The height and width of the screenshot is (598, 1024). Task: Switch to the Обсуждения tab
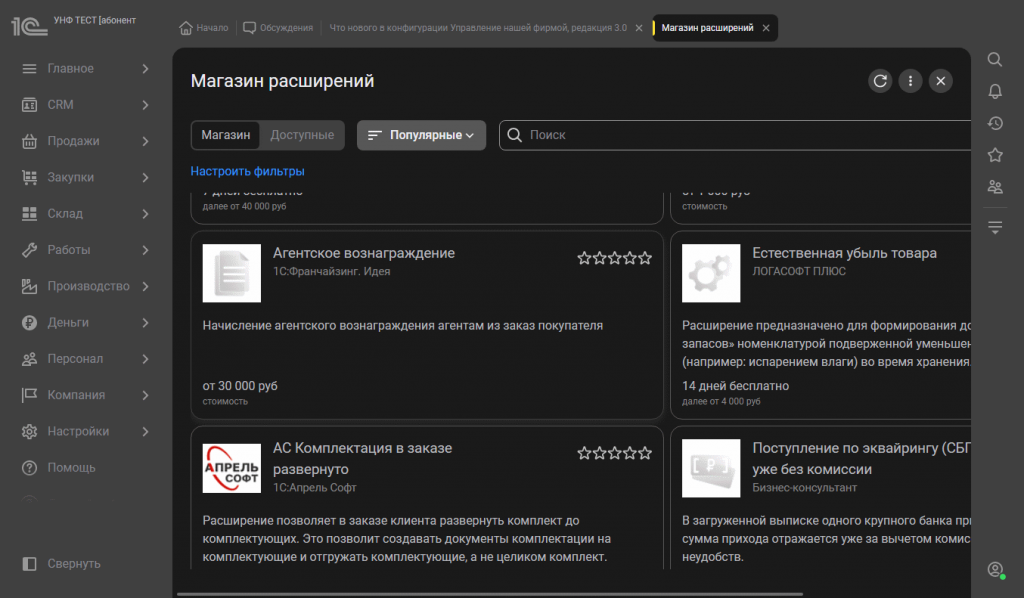point(278,28)
